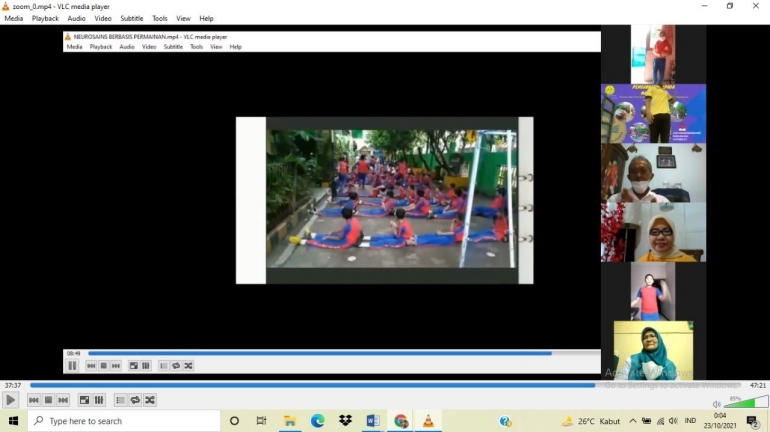
Task: Open Media menu in outer VLC
Action: [x=13, y=18]
